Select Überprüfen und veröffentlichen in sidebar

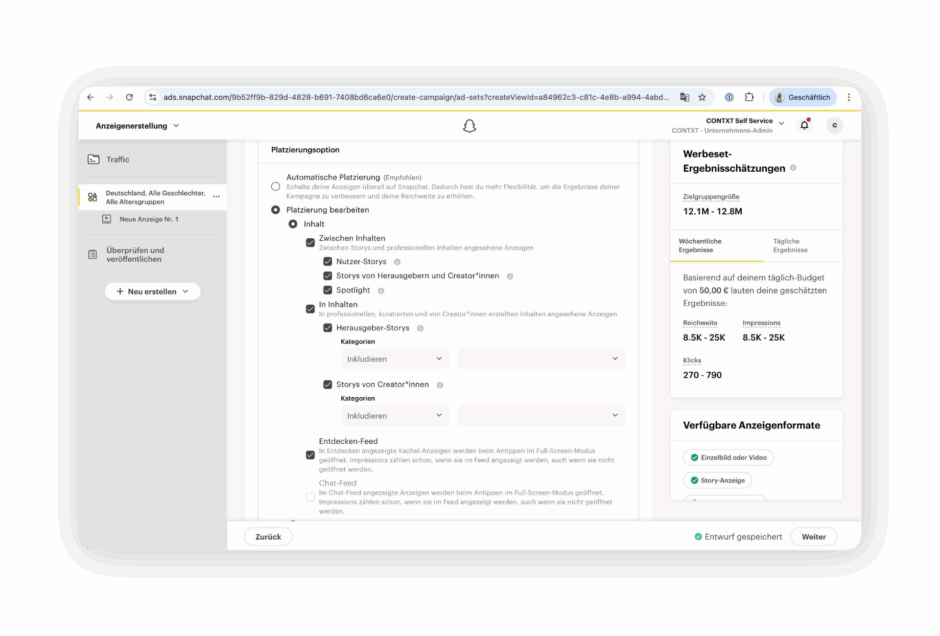point(135,255)
